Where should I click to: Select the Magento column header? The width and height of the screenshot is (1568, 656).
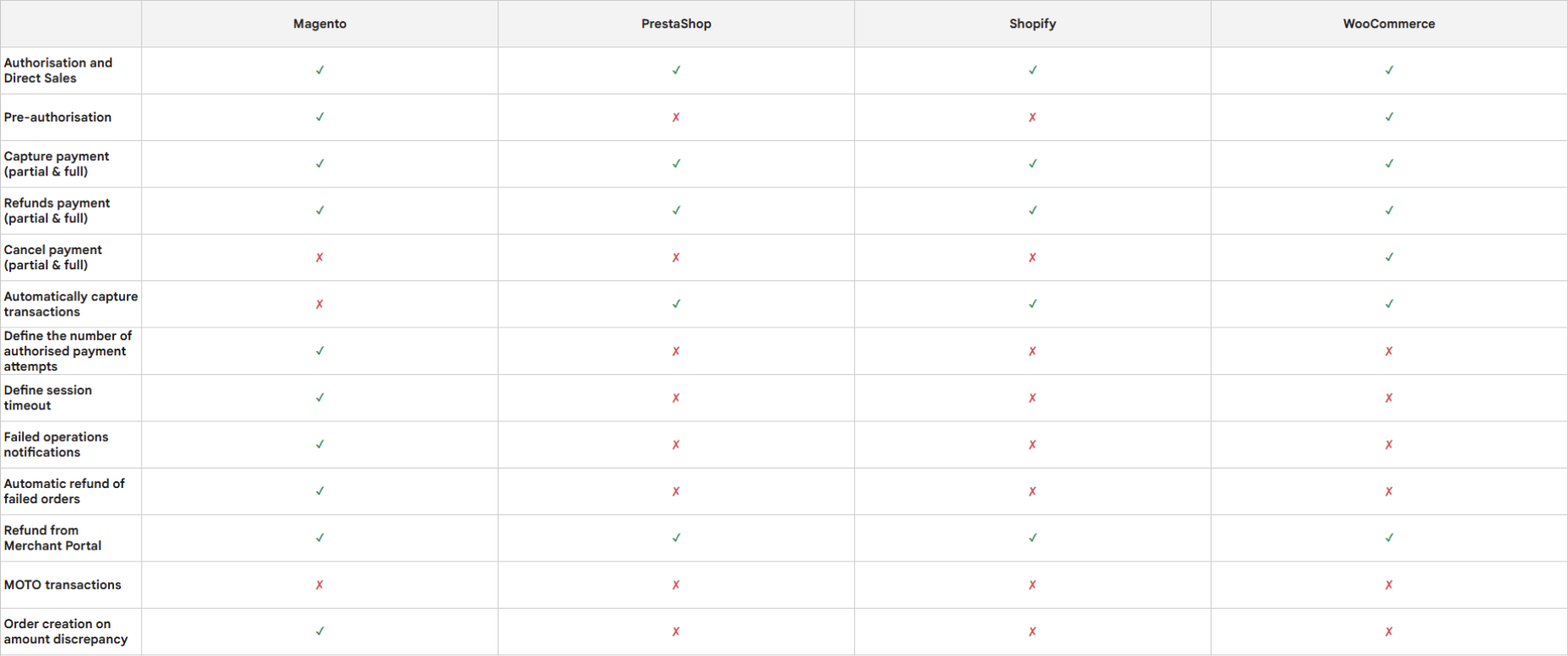pos(319,24)
